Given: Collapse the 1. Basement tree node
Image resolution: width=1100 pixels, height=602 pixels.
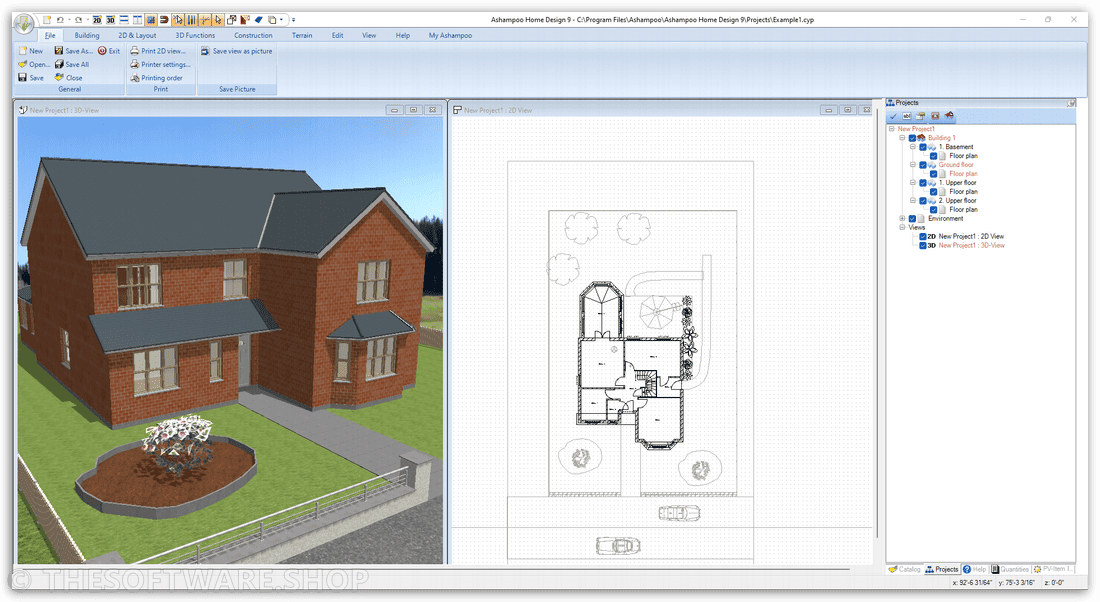Looking at the screenshot, I should (913, 147).
